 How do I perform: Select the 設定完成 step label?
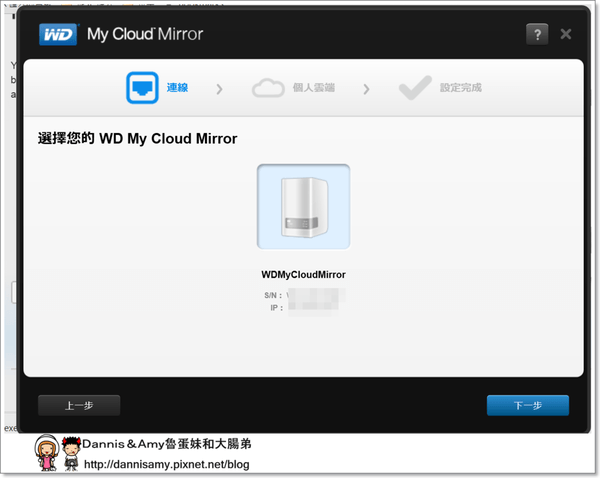click(x=461, y=88)
